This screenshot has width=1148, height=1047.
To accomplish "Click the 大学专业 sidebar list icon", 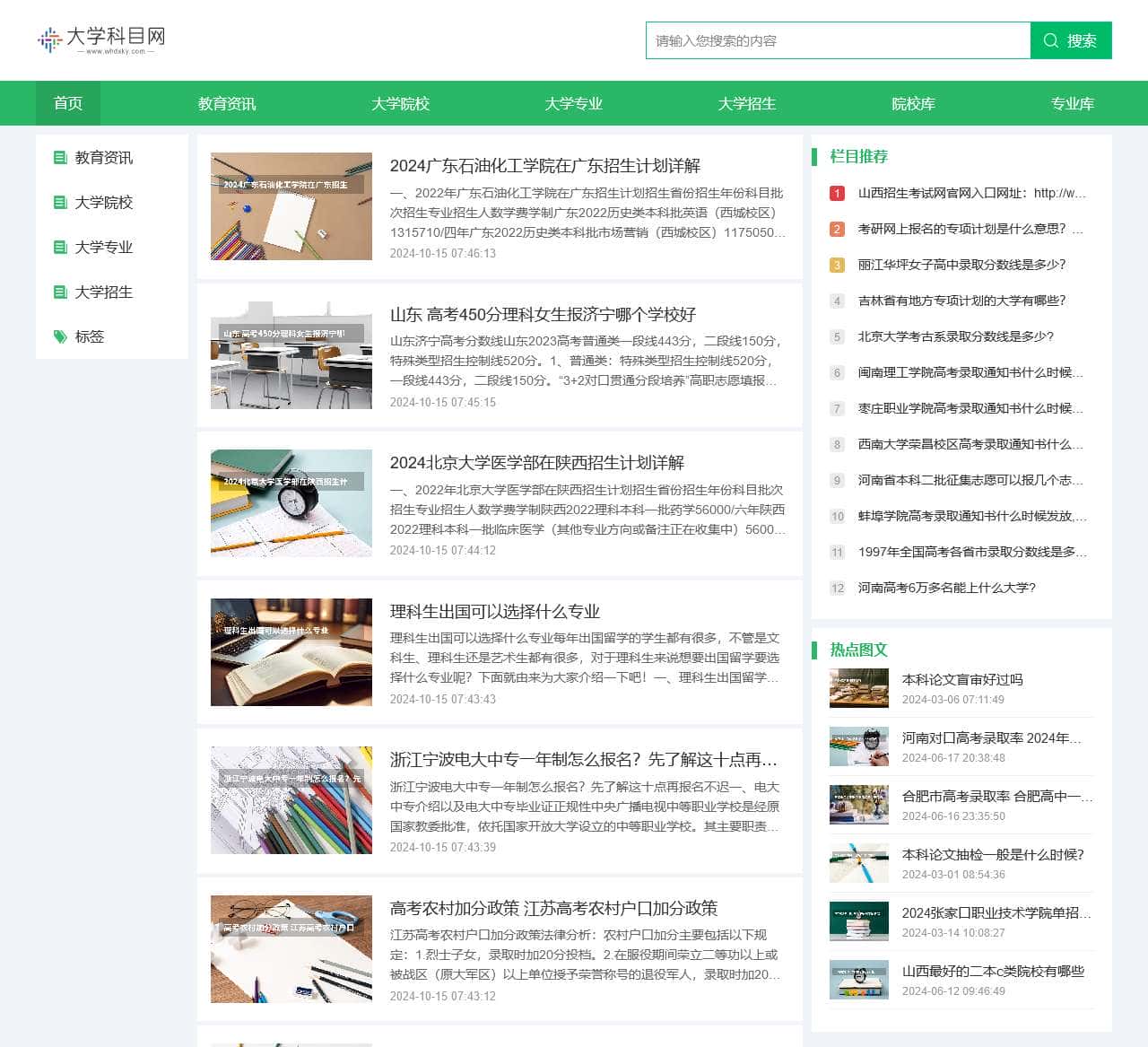I will tap(60, 248).
